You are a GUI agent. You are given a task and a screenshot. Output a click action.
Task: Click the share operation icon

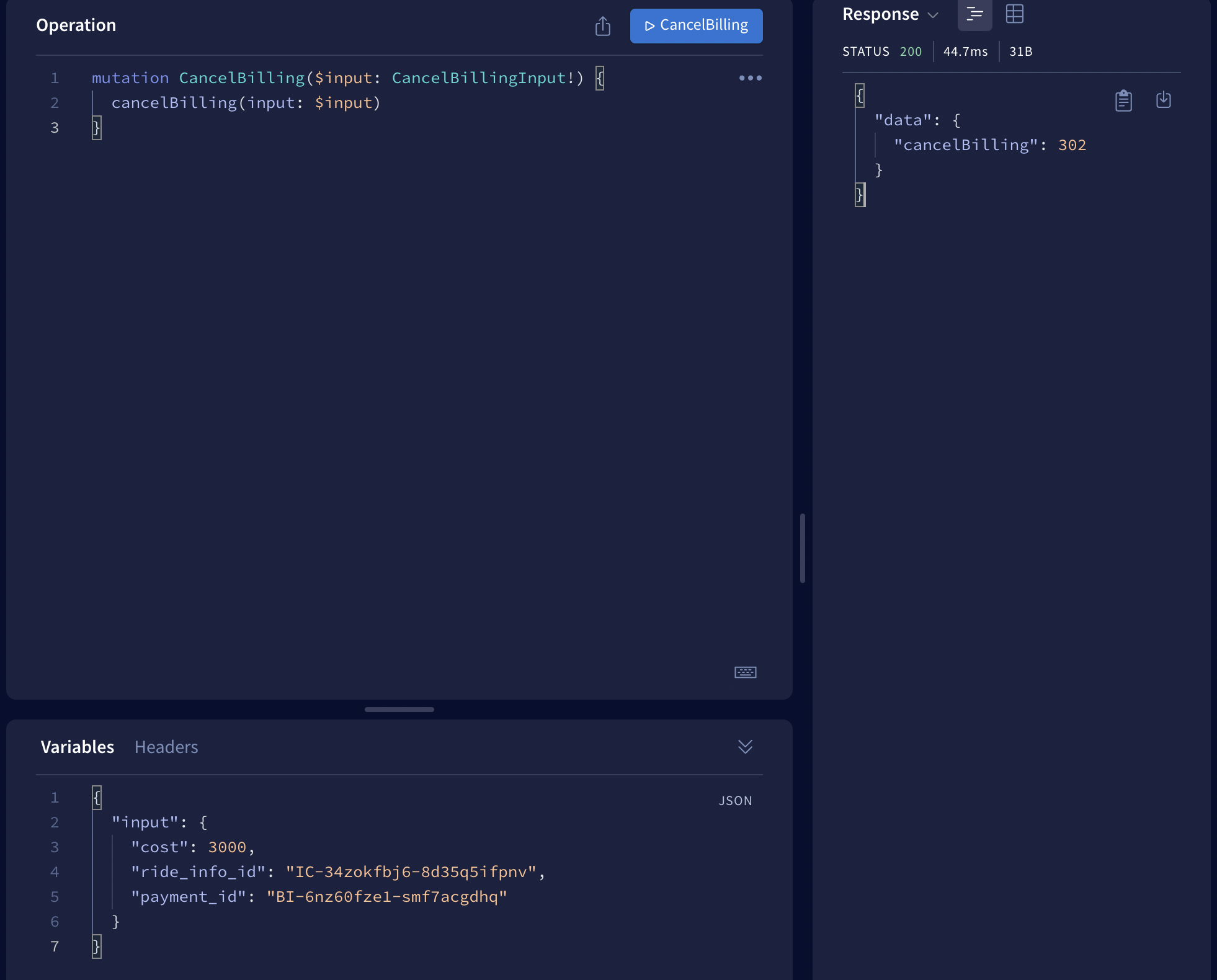[602, 26]
